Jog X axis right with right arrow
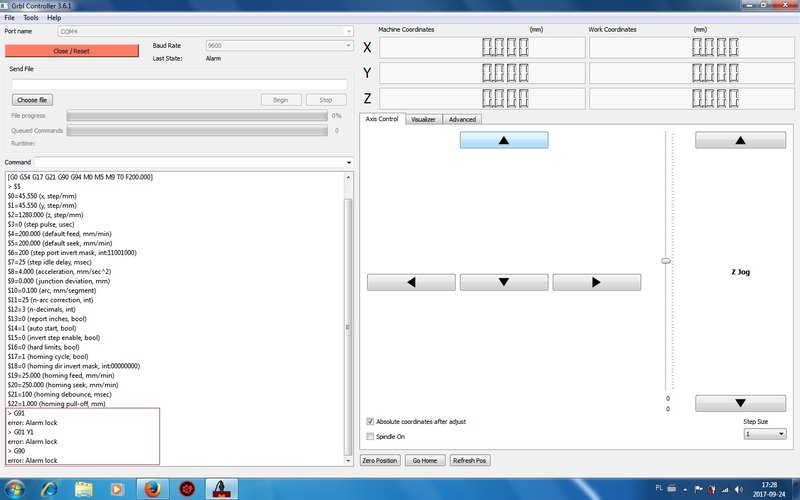This screenshot has height=500, width=800. point(596,282)
